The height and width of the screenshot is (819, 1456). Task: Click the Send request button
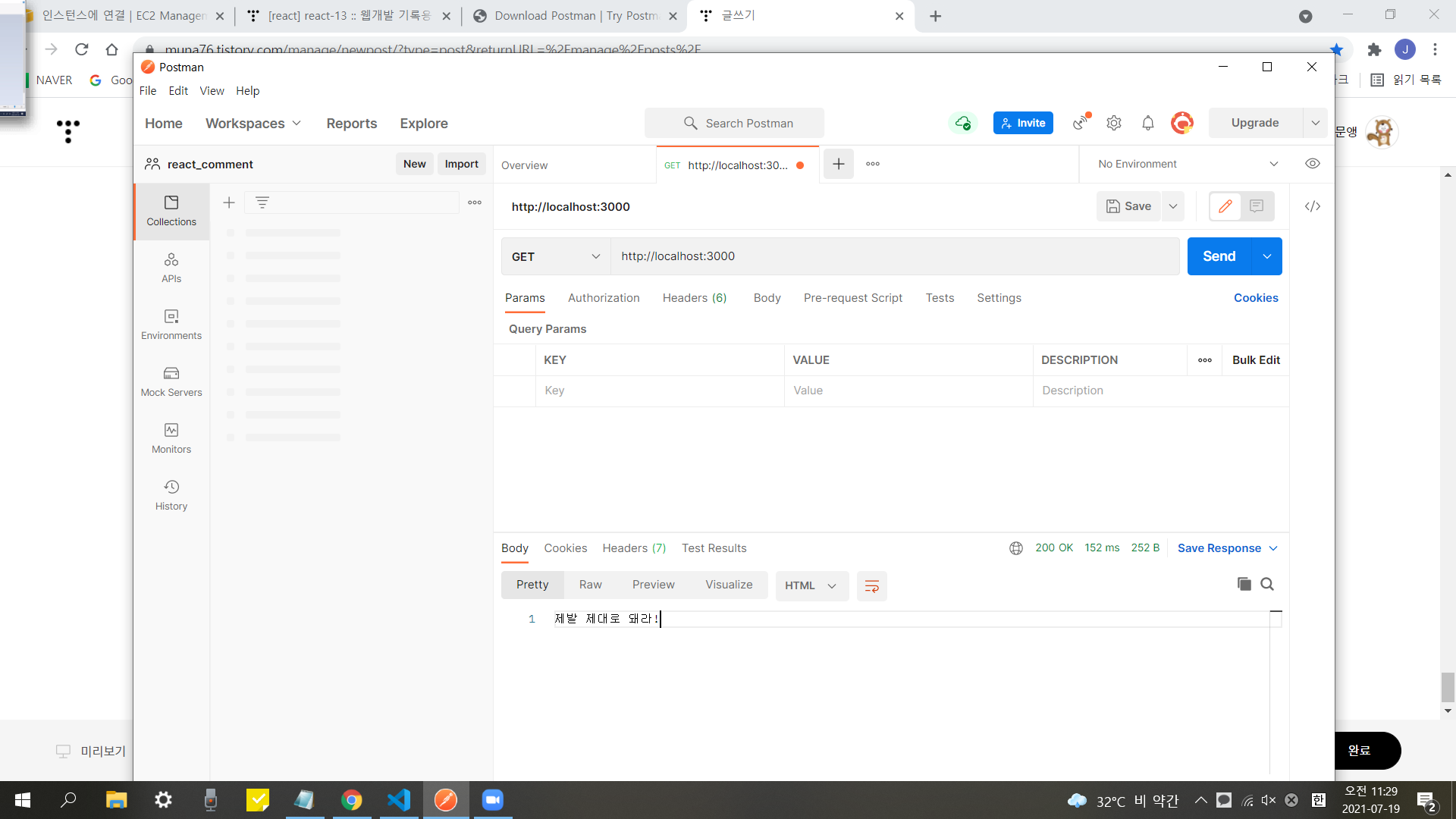[1219, 256]
